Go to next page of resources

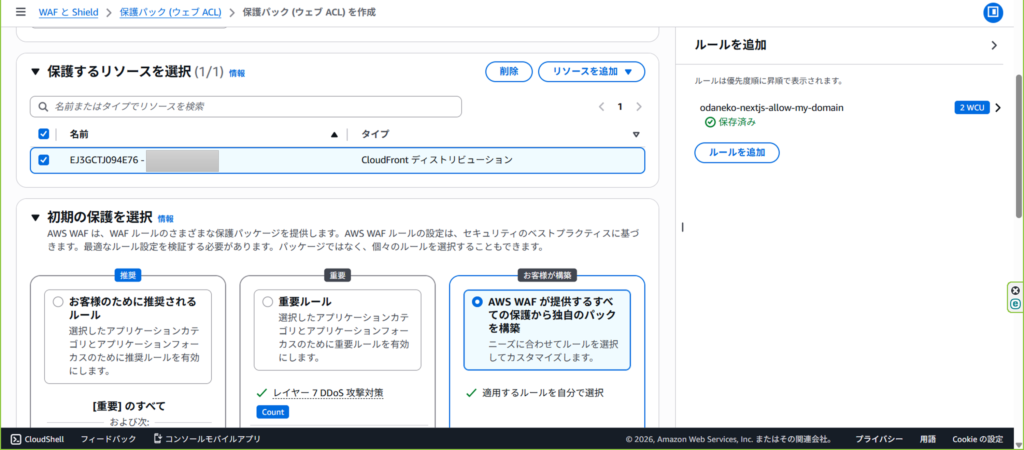639,106
